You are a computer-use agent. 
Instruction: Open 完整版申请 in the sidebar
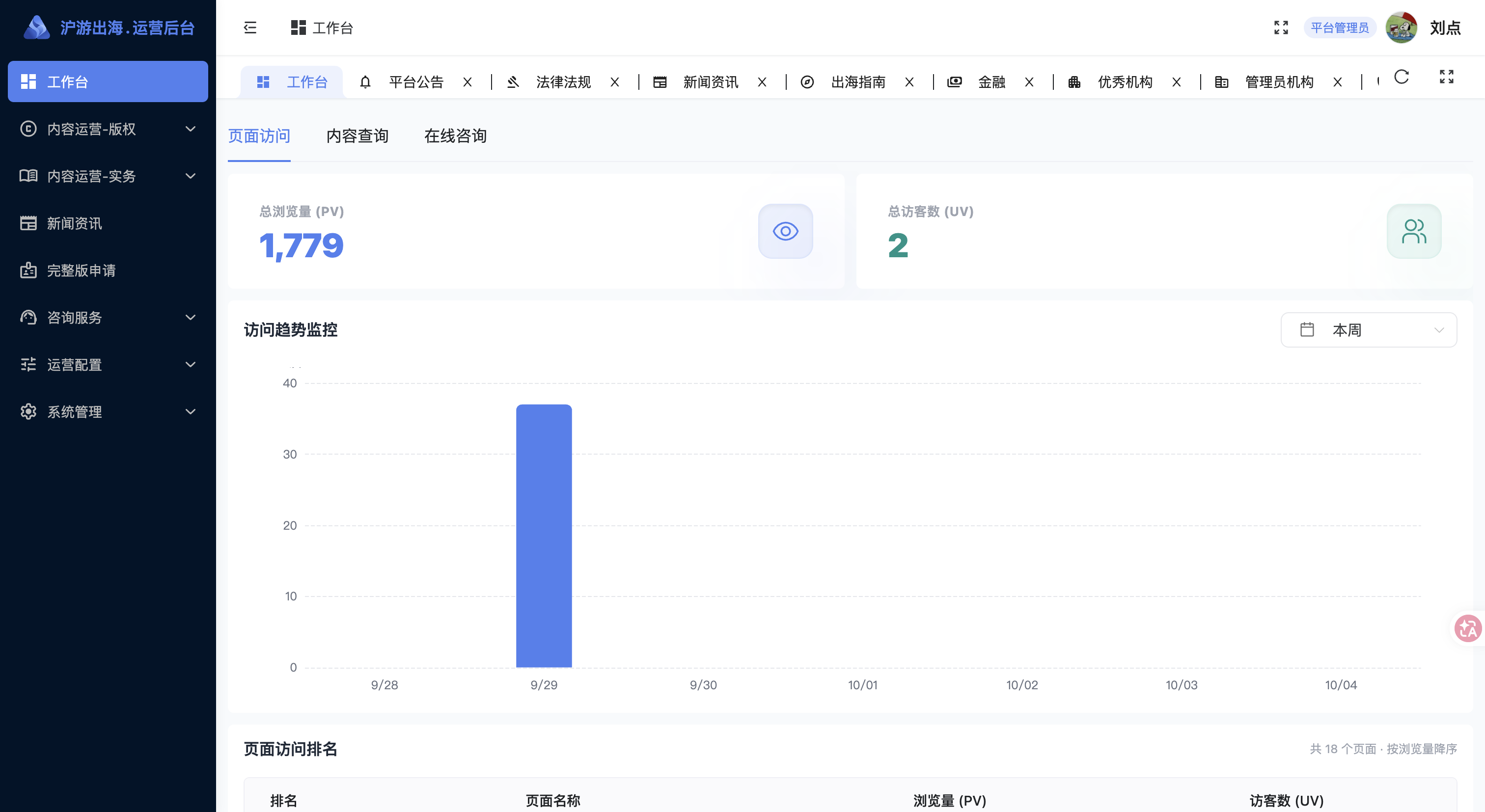pyautogui.click(x=108, y=271)
